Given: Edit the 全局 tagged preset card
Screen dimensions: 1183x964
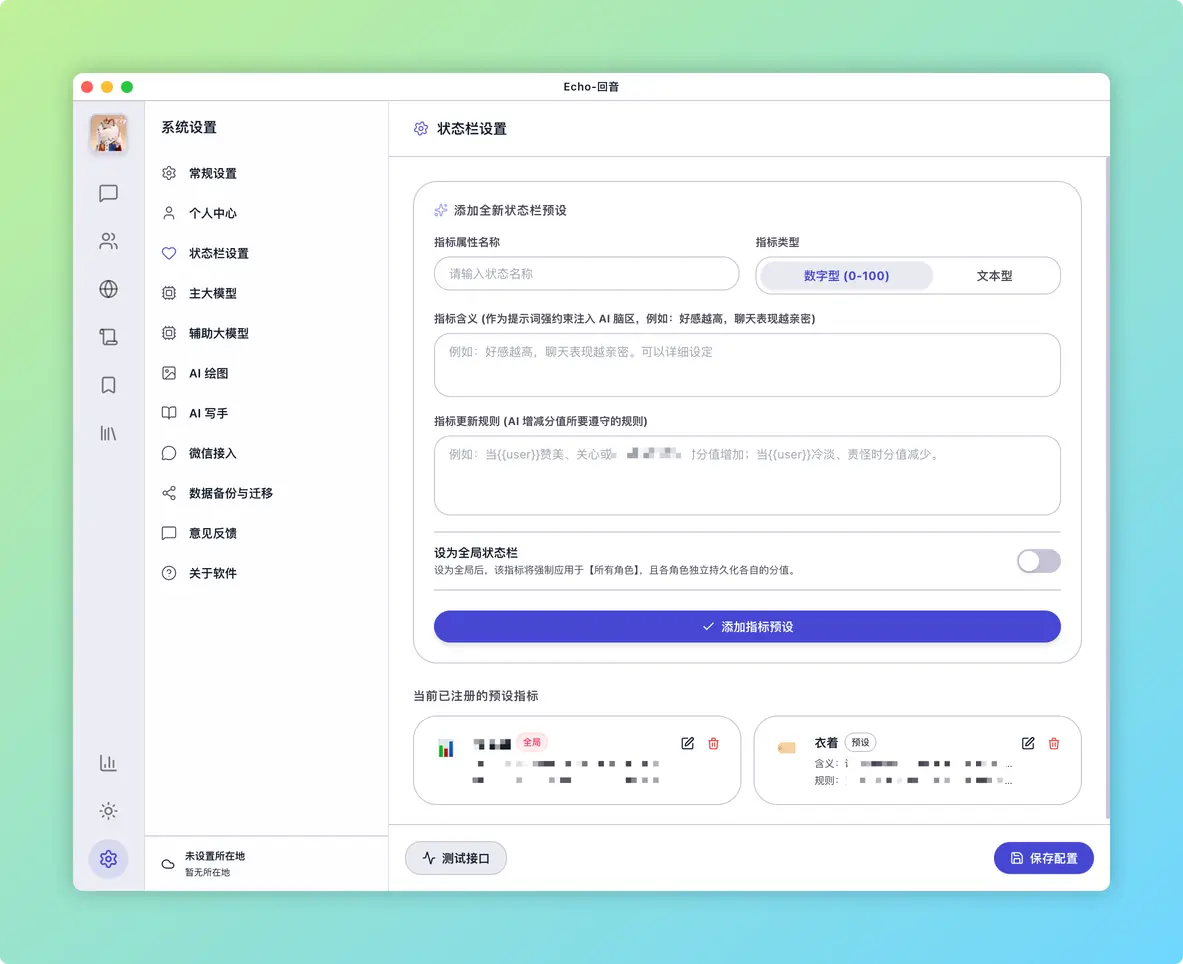Looking at the screenshot, I should tap(687, 744).
